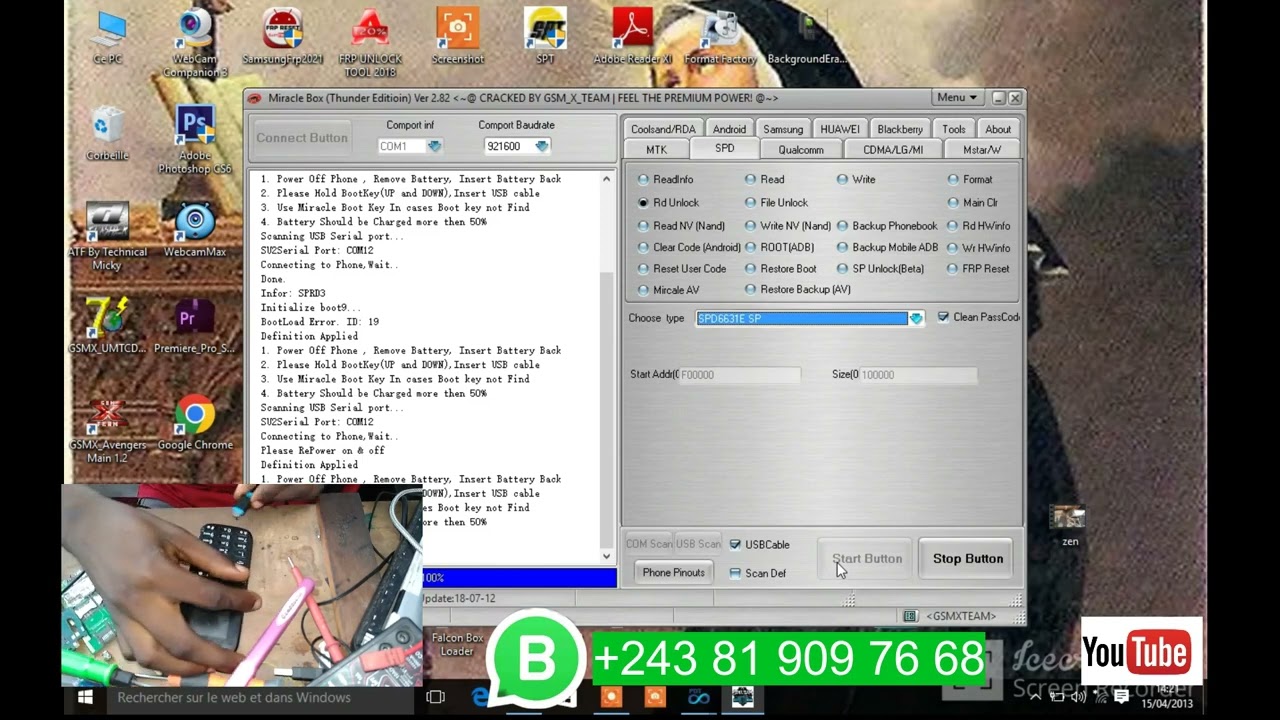Screen dimensions: 1280x720
Task: Choose the ROOT(ADB) radio option
Action: 780,247
